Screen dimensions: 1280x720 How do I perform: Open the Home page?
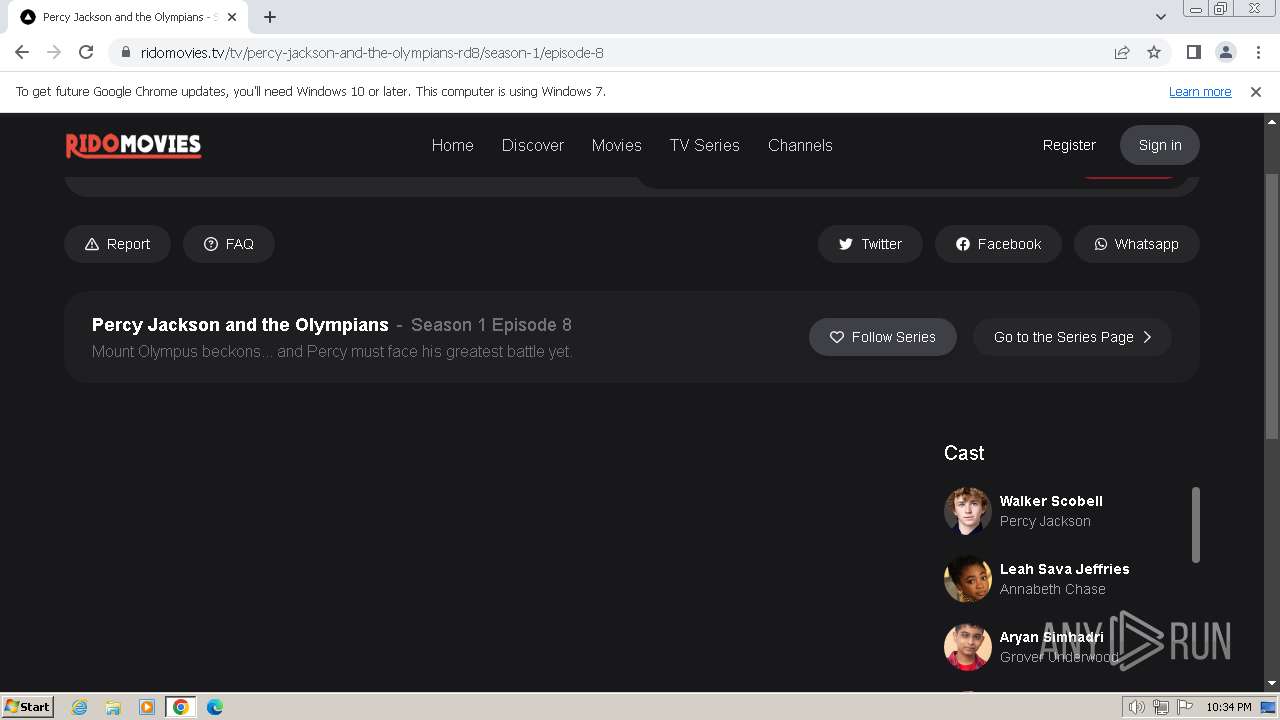452,145
